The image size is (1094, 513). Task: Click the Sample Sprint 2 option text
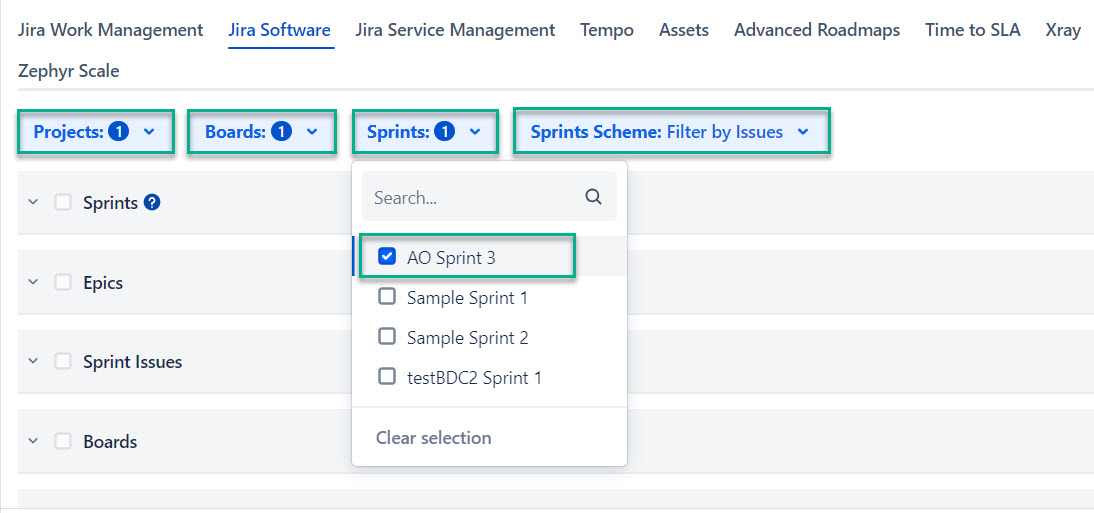pos(467,338)
